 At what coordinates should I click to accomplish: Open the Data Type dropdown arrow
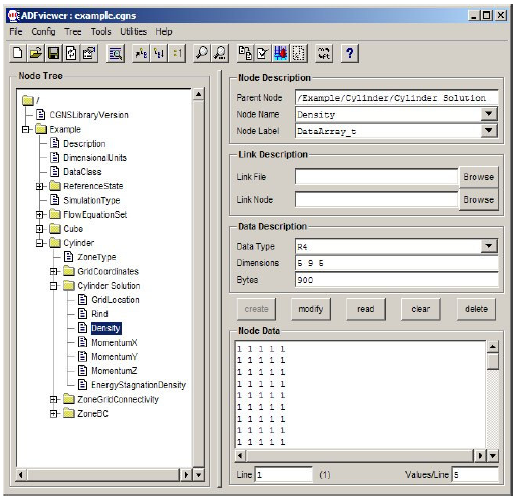(489, 246)
